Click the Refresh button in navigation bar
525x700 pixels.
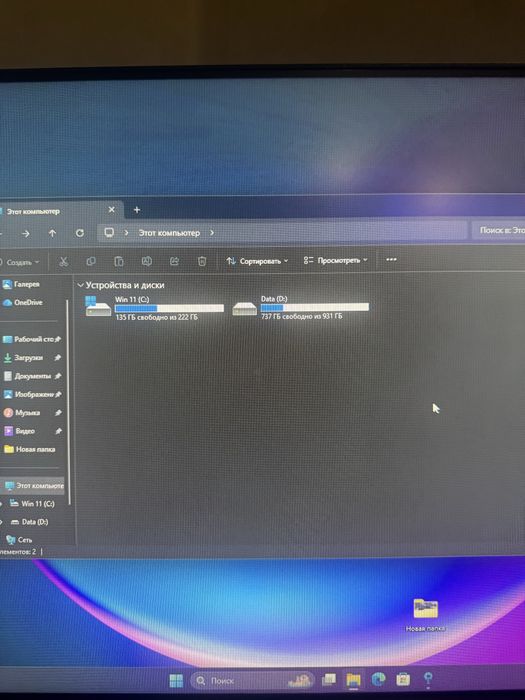pos(79,233)
